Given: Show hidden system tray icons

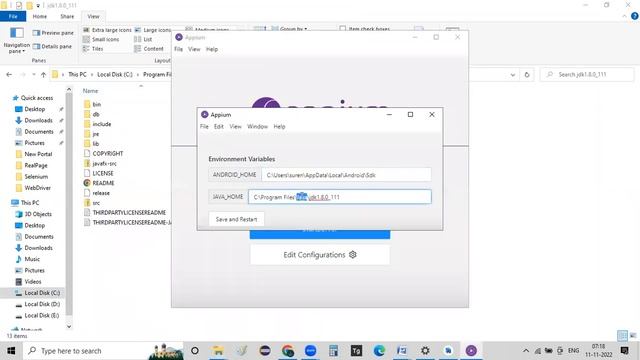Looking at the screenshot, I should [x=526, y=351].
